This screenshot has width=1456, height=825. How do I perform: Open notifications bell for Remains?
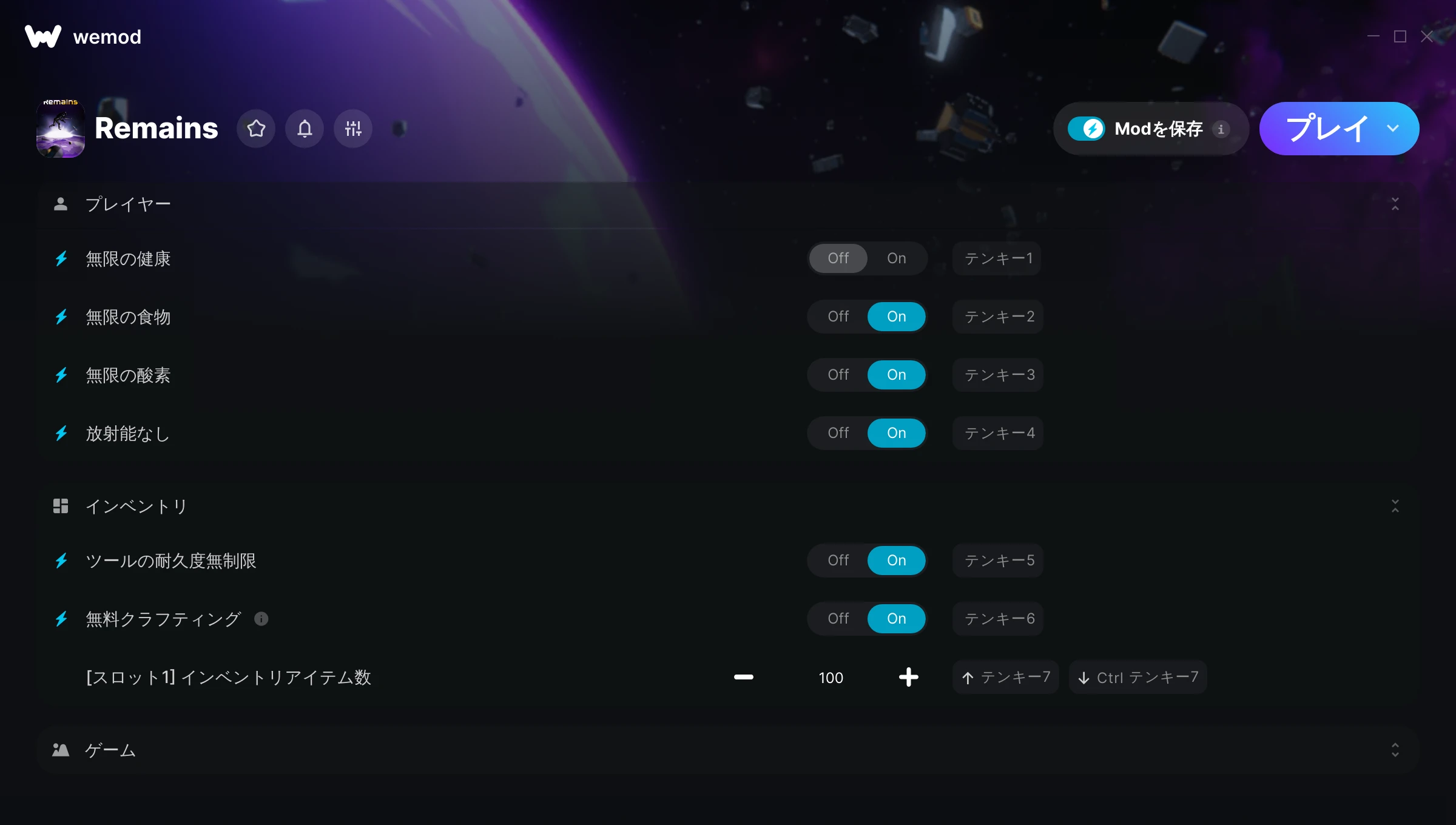(305, 129)
